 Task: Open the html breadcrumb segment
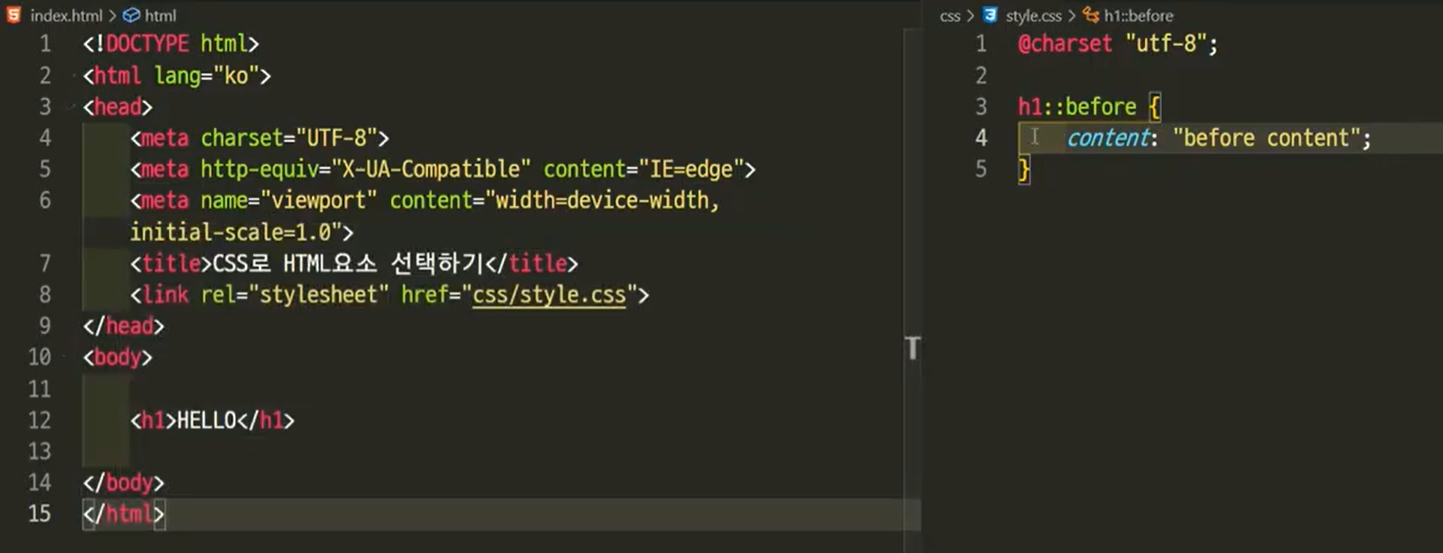[160, 15]
